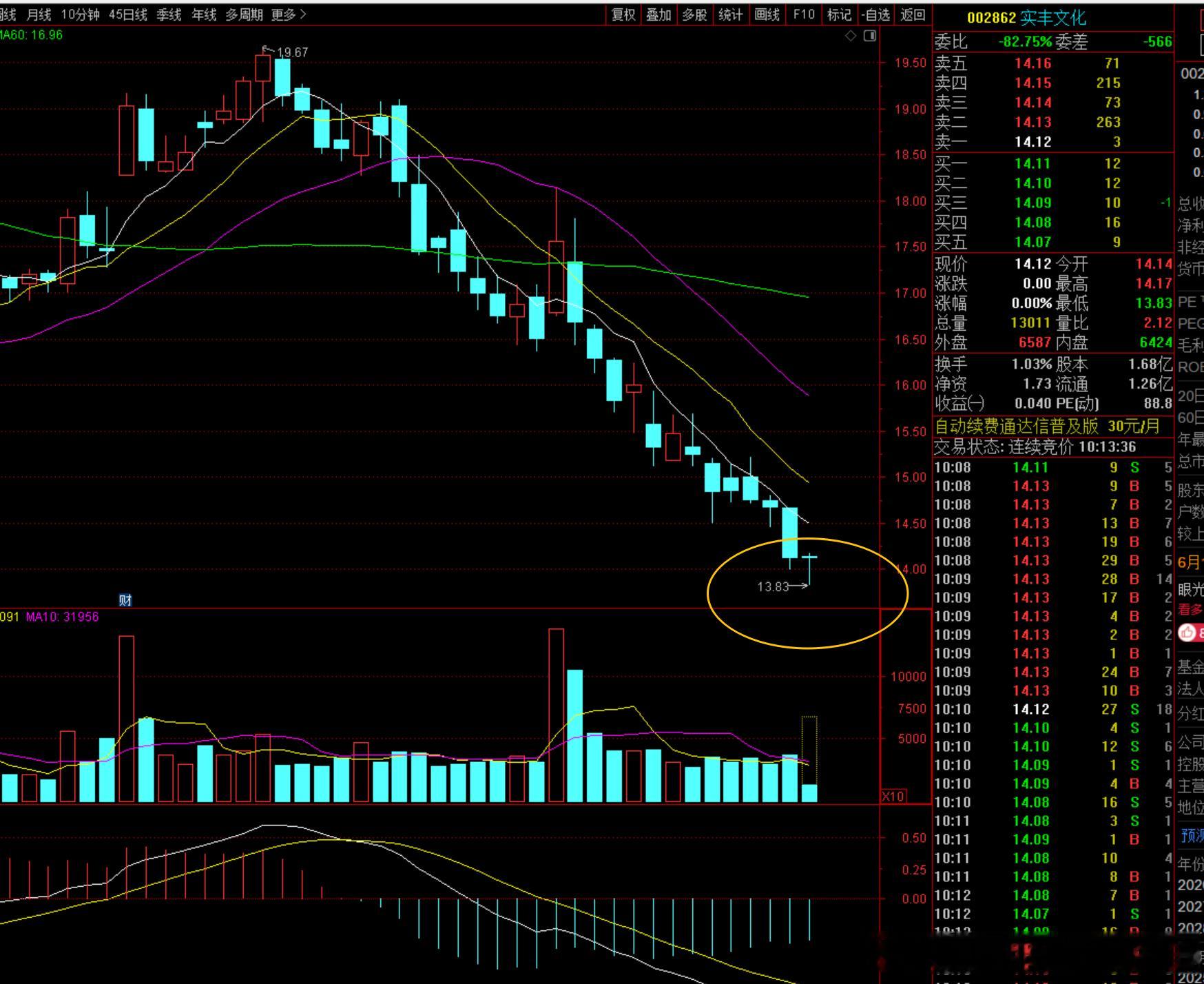
Task: Click the diamond icon above chart
Action: [x=851, y=36]
